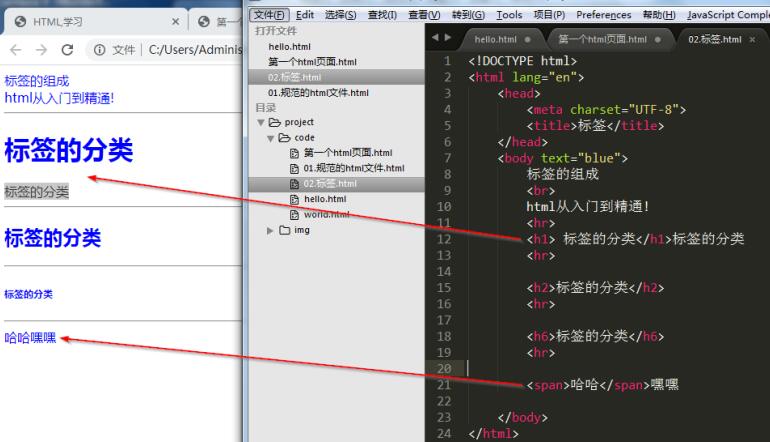This screenshot has height=442, width=770.
Task: Click the body text="blue" code line
Action: (x=563, y=158)
